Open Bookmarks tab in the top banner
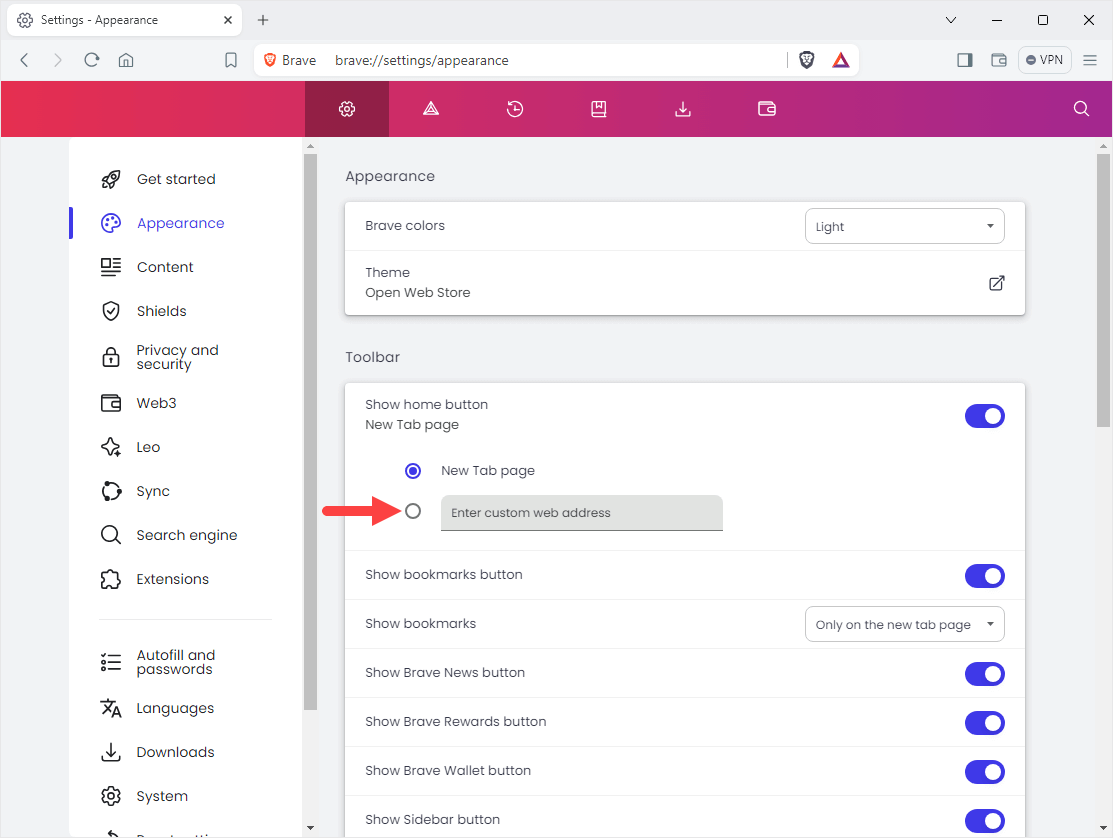This screenshot has height=838, width=1113. (x=598, y=109)
